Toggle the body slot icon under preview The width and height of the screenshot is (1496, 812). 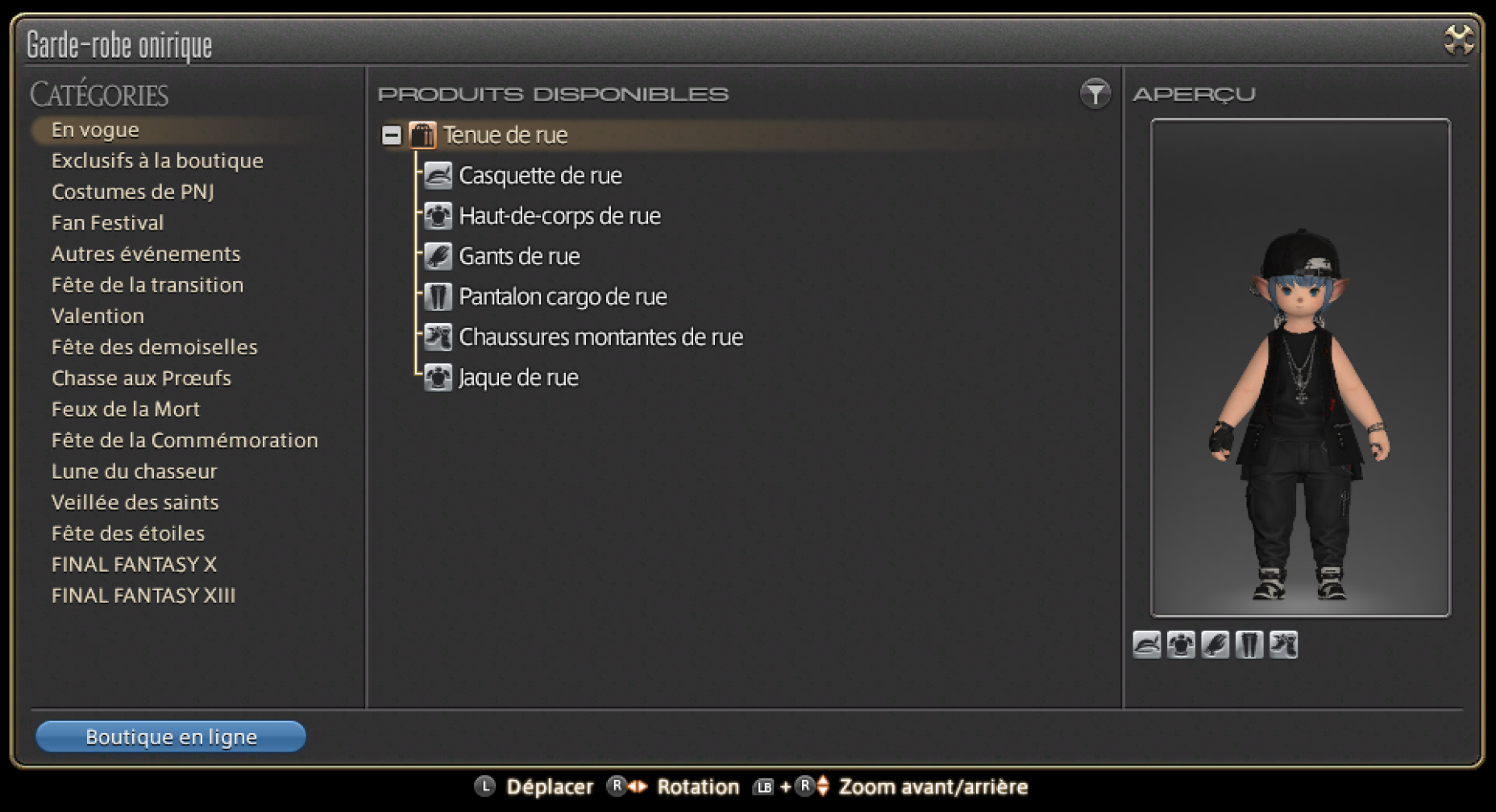coord(1181,644)
